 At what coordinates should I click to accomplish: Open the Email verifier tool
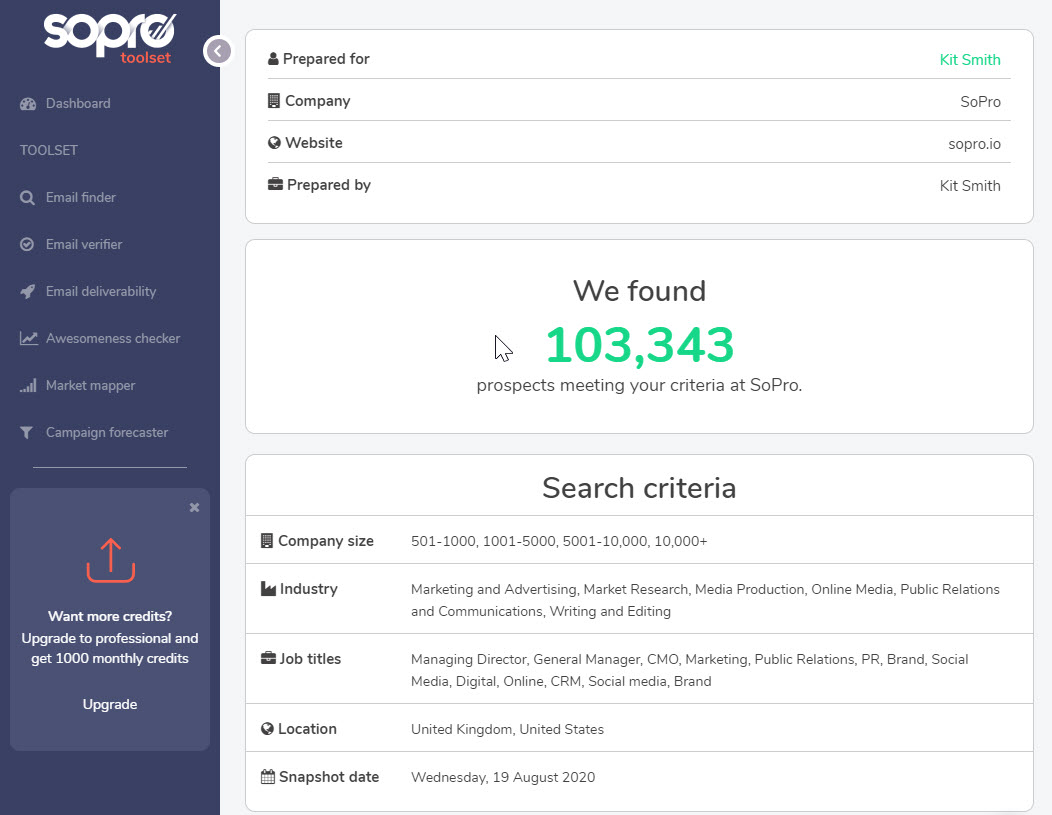point(84,245)
